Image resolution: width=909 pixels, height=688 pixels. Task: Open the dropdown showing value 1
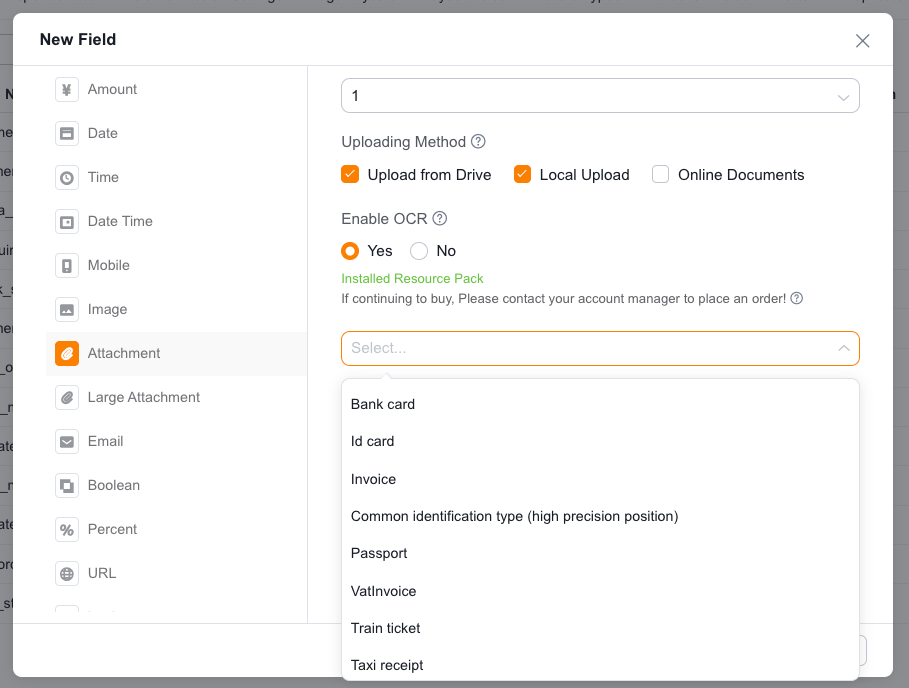point(600,96)
